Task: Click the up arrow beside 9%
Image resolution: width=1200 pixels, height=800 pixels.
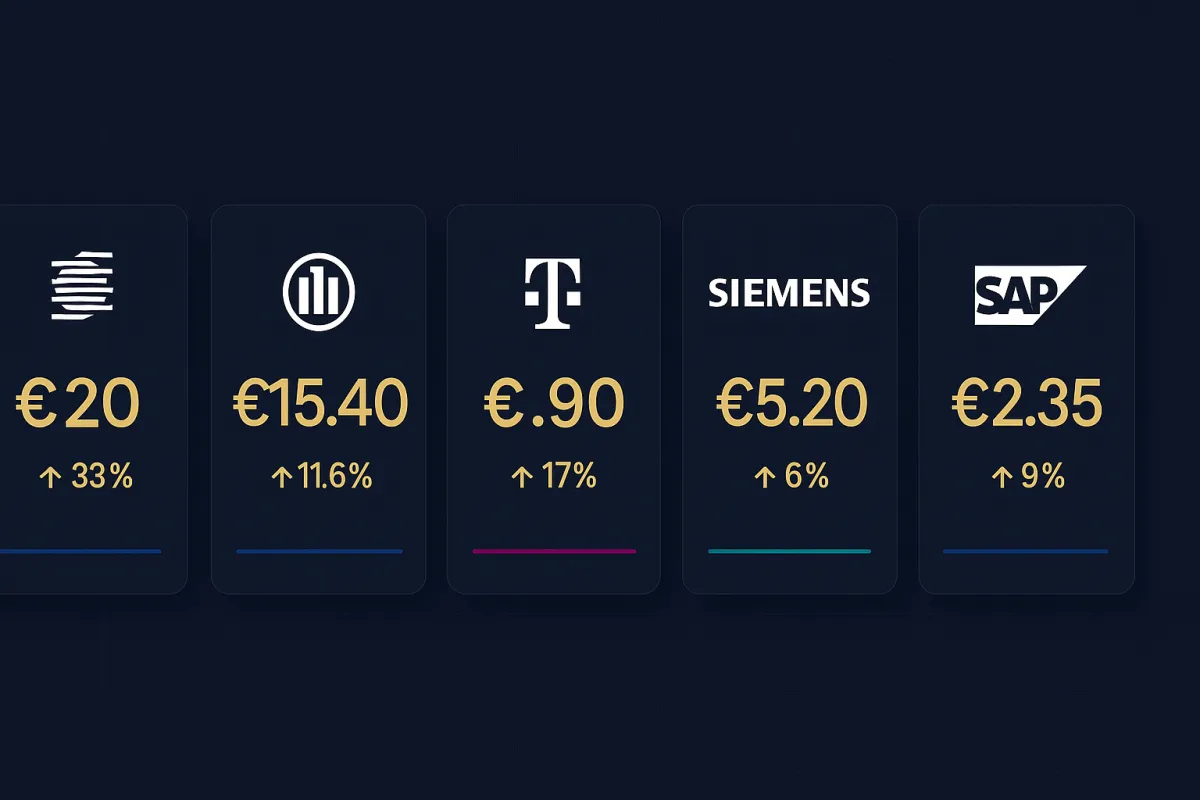Action: coord(1001,478)
